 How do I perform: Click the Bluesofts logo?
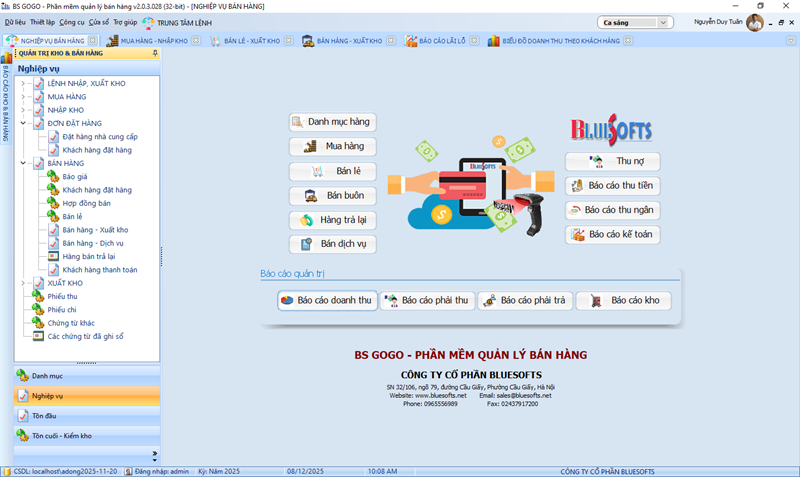coord(610,130)
